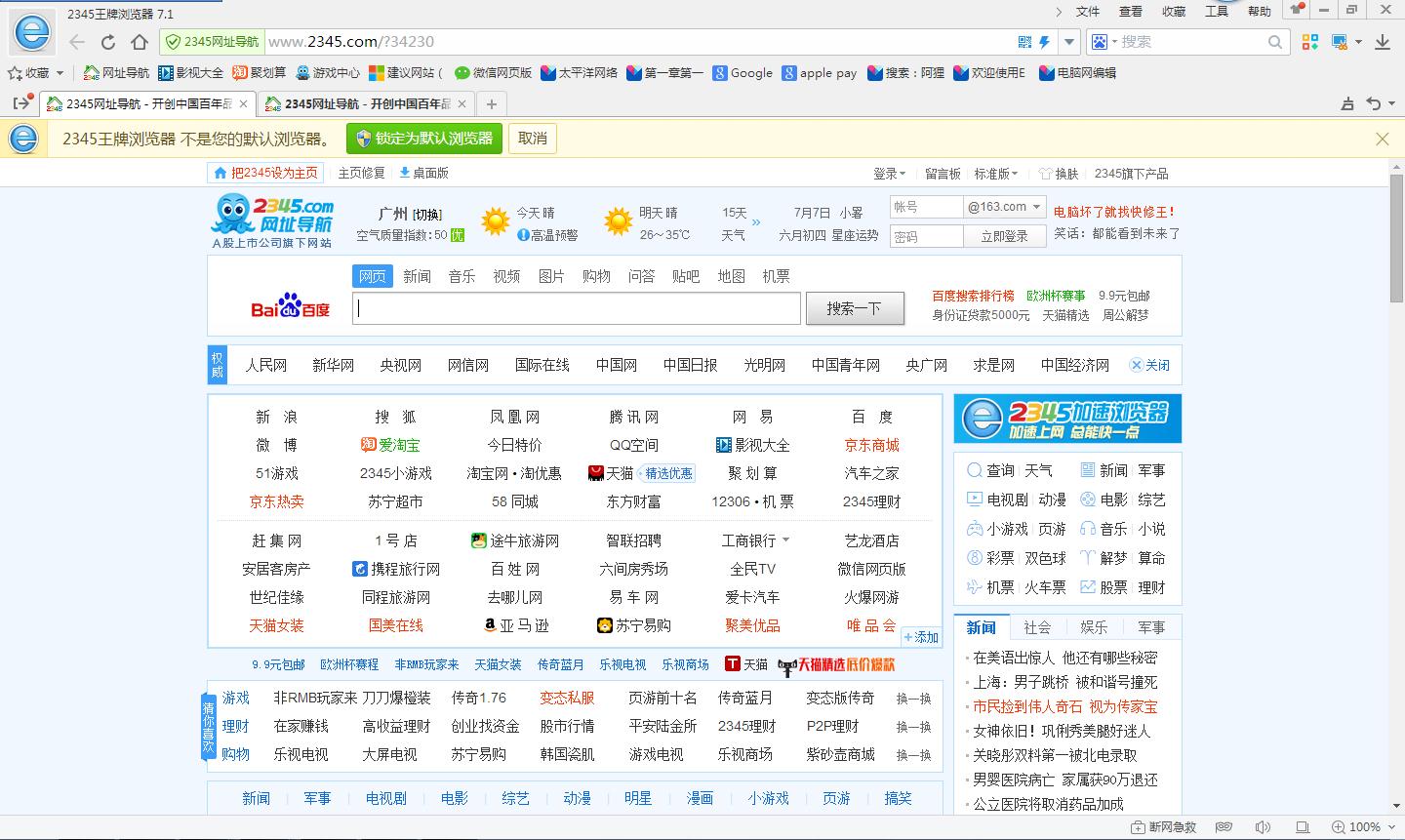Click the skin shirt icon in title bar
The height and width of the screenshot is (840, 1405).
1296,10
